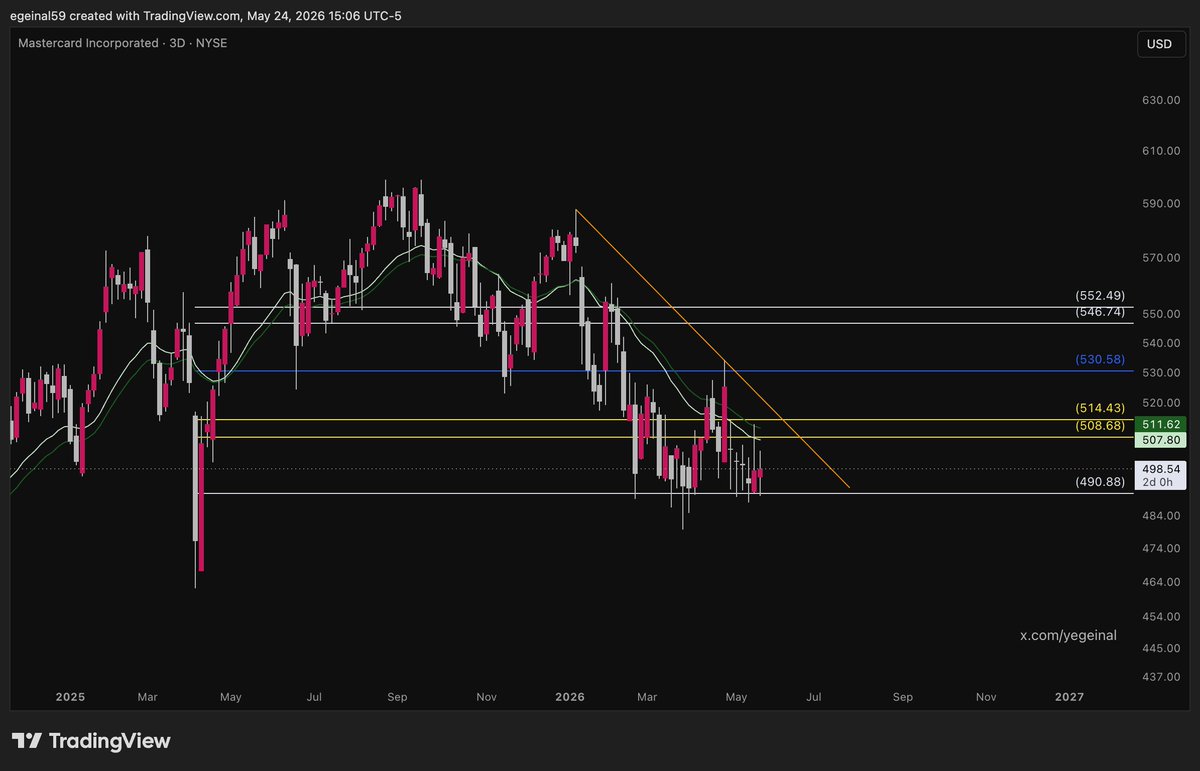Click the x.com/yegeinal link text
This screenshot has height=771, width=1200.
point(1068,635)
